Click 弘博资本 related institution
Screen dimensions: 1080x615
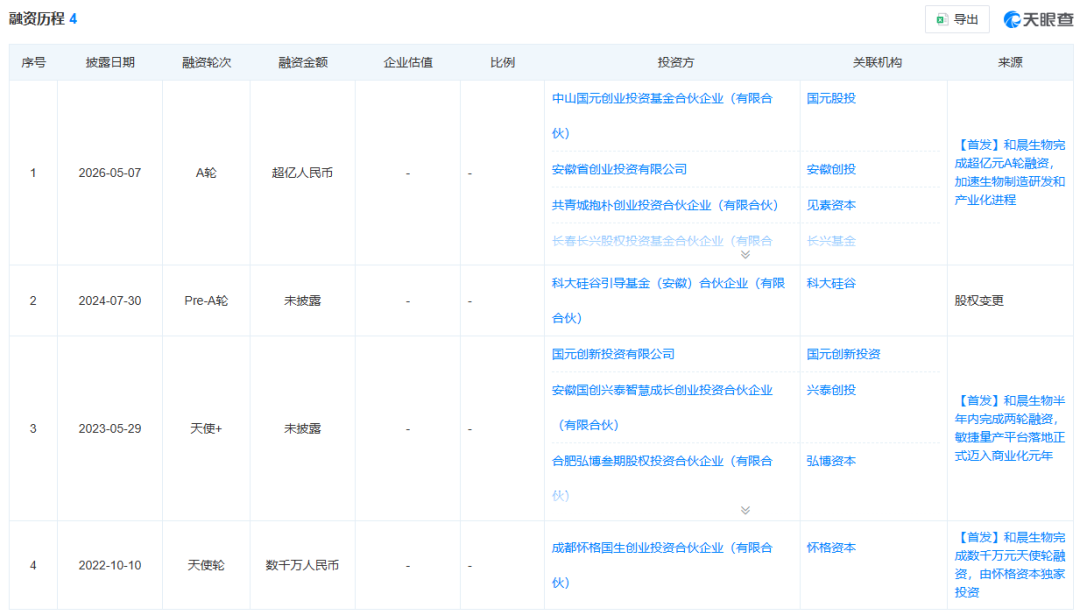(x=831, y=461)
